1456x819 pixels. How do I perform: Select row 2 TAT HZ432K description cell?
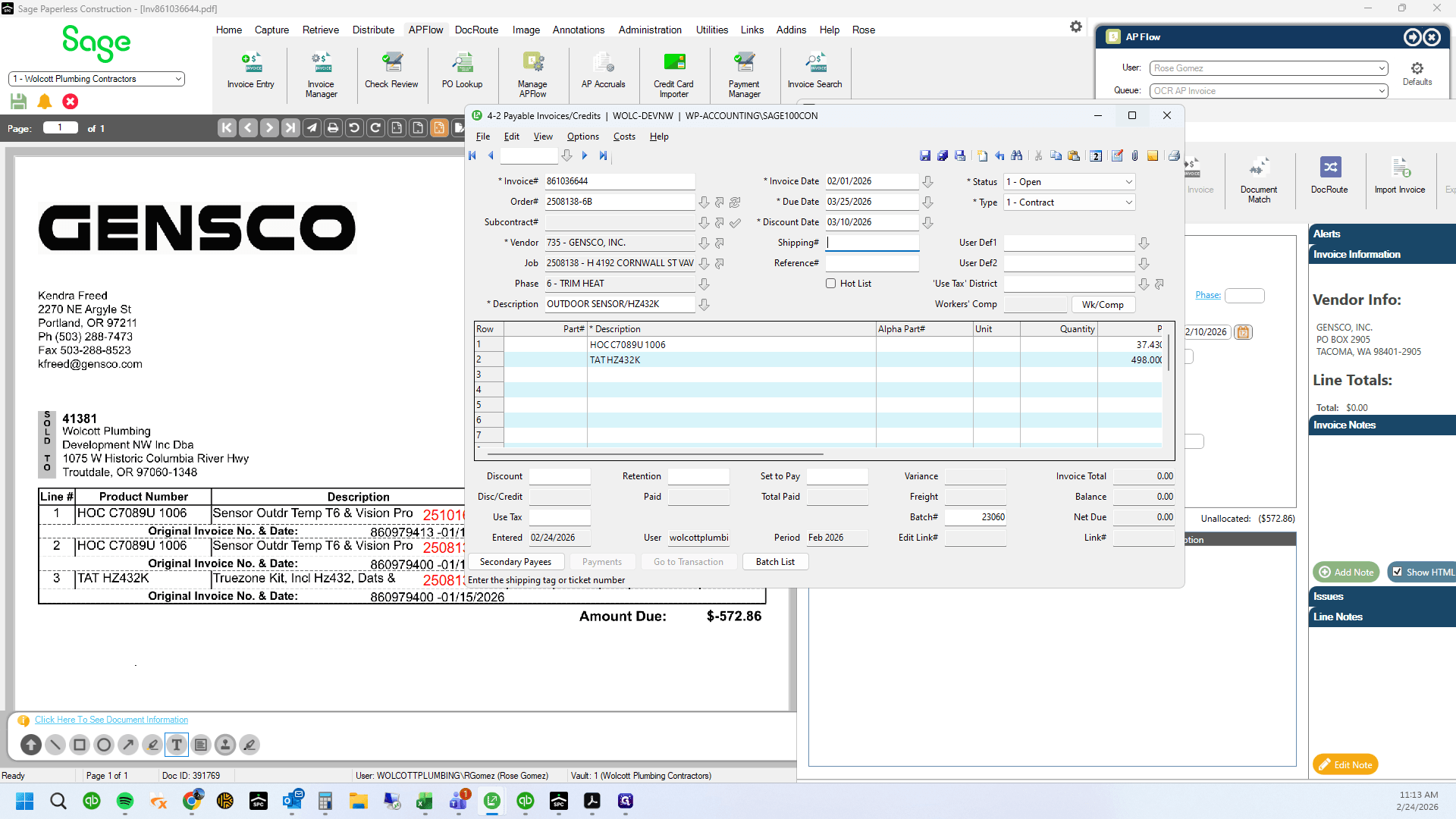(731, 360)
